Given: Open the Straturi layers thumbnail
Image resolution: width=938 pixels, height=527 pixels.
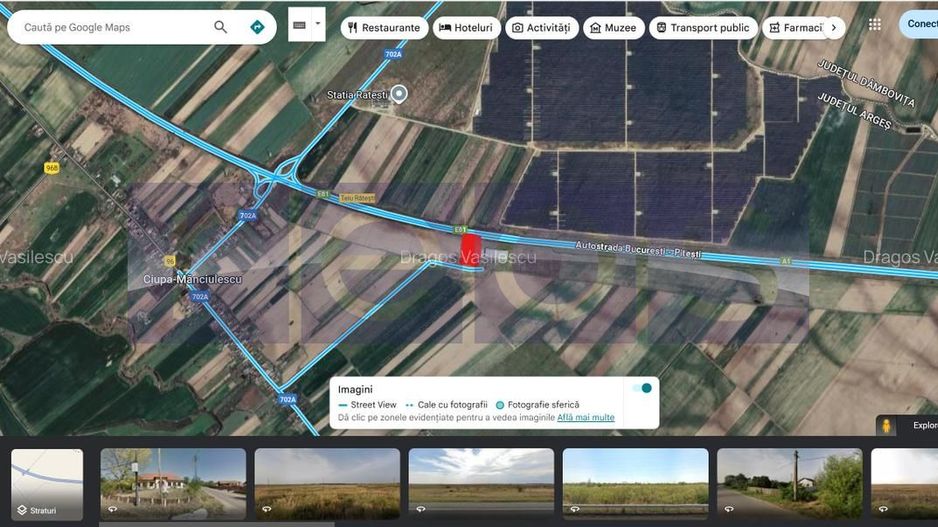Looking at the screenshot, I should [x=47, y=484].
